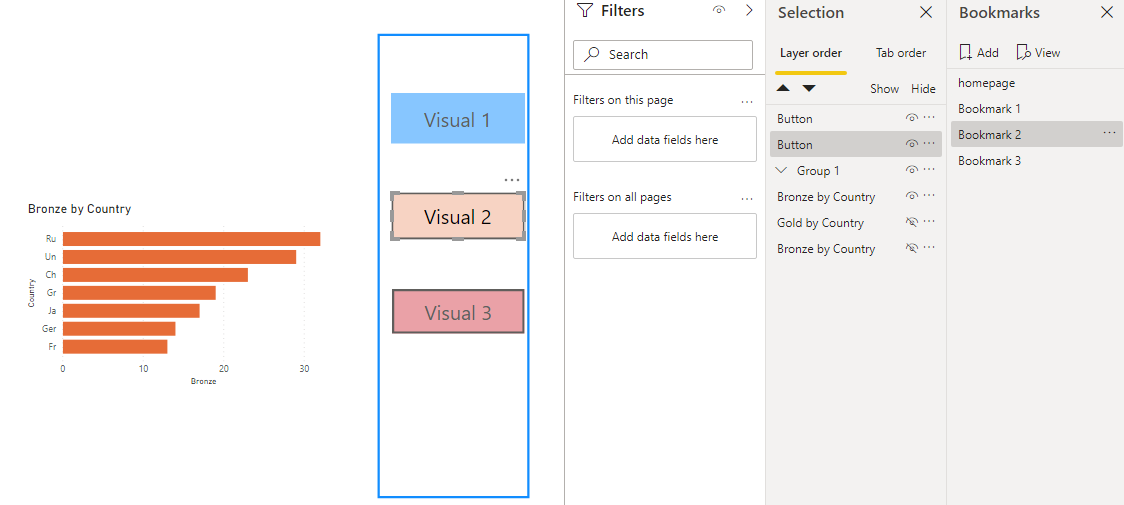1124x505 pixels.
Task: Select the homepage bookmark
Action: (1037, 83)
